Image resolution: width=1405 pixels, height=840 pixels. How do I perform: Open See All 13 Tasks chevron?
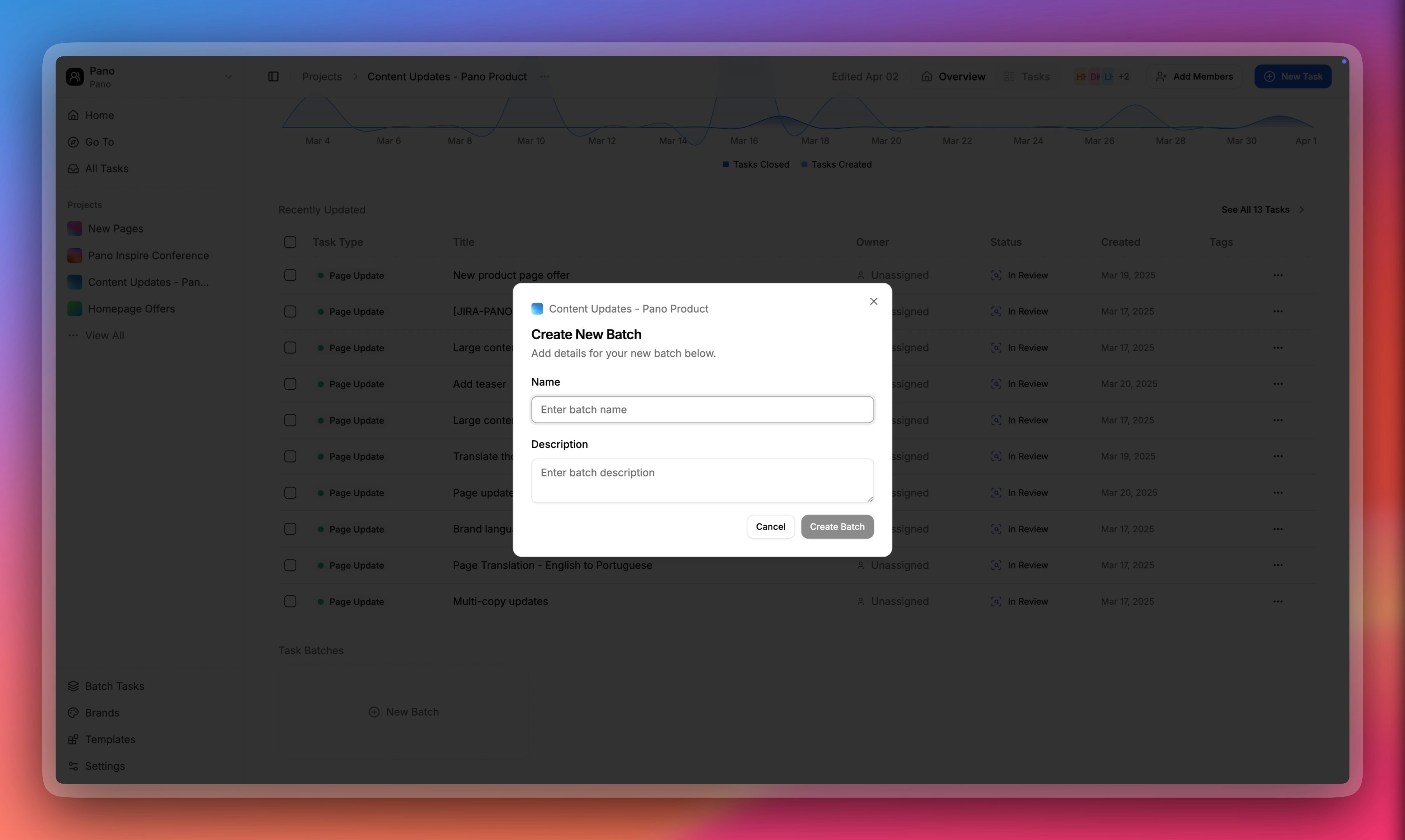point(1302,210)
